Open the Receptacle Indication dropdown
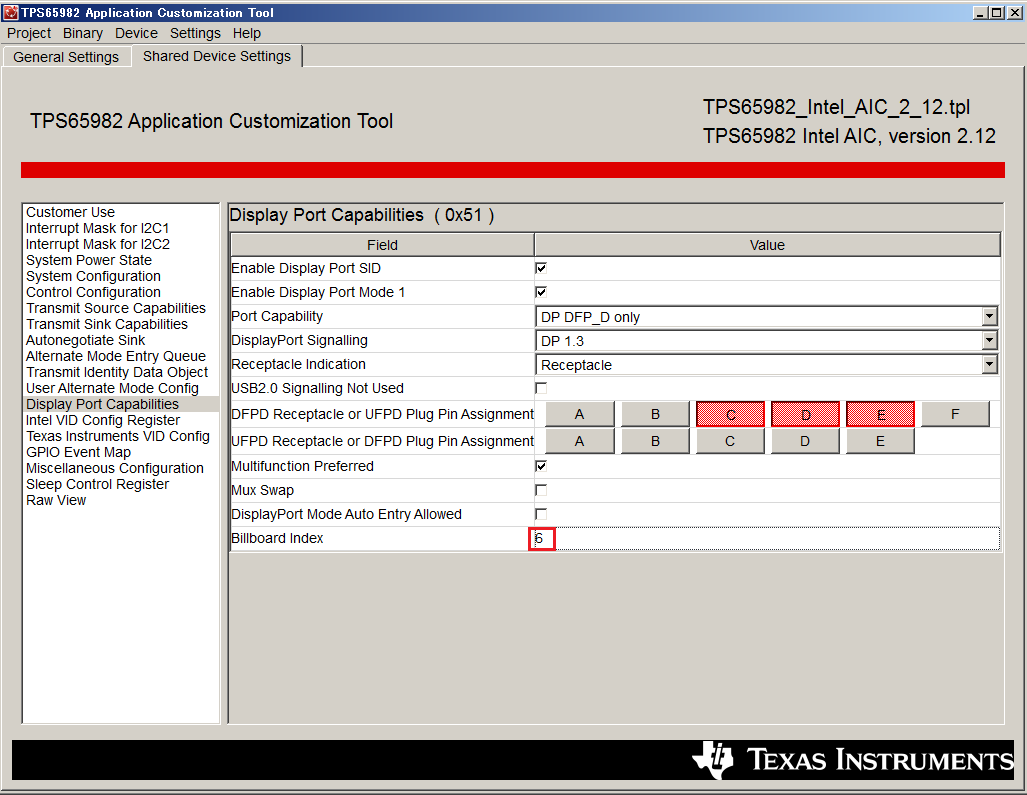 click(x=989, y=365)
